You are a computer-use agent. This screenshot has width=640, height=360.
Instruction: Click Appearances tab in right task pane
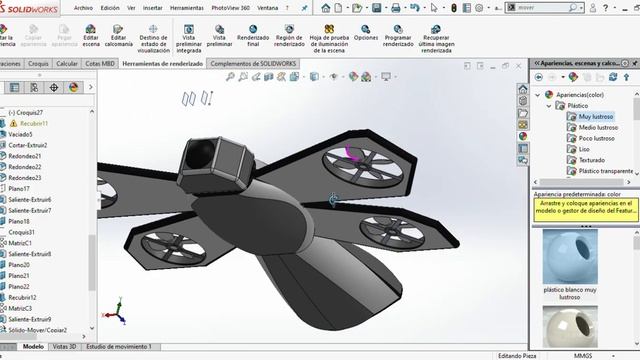523,136
